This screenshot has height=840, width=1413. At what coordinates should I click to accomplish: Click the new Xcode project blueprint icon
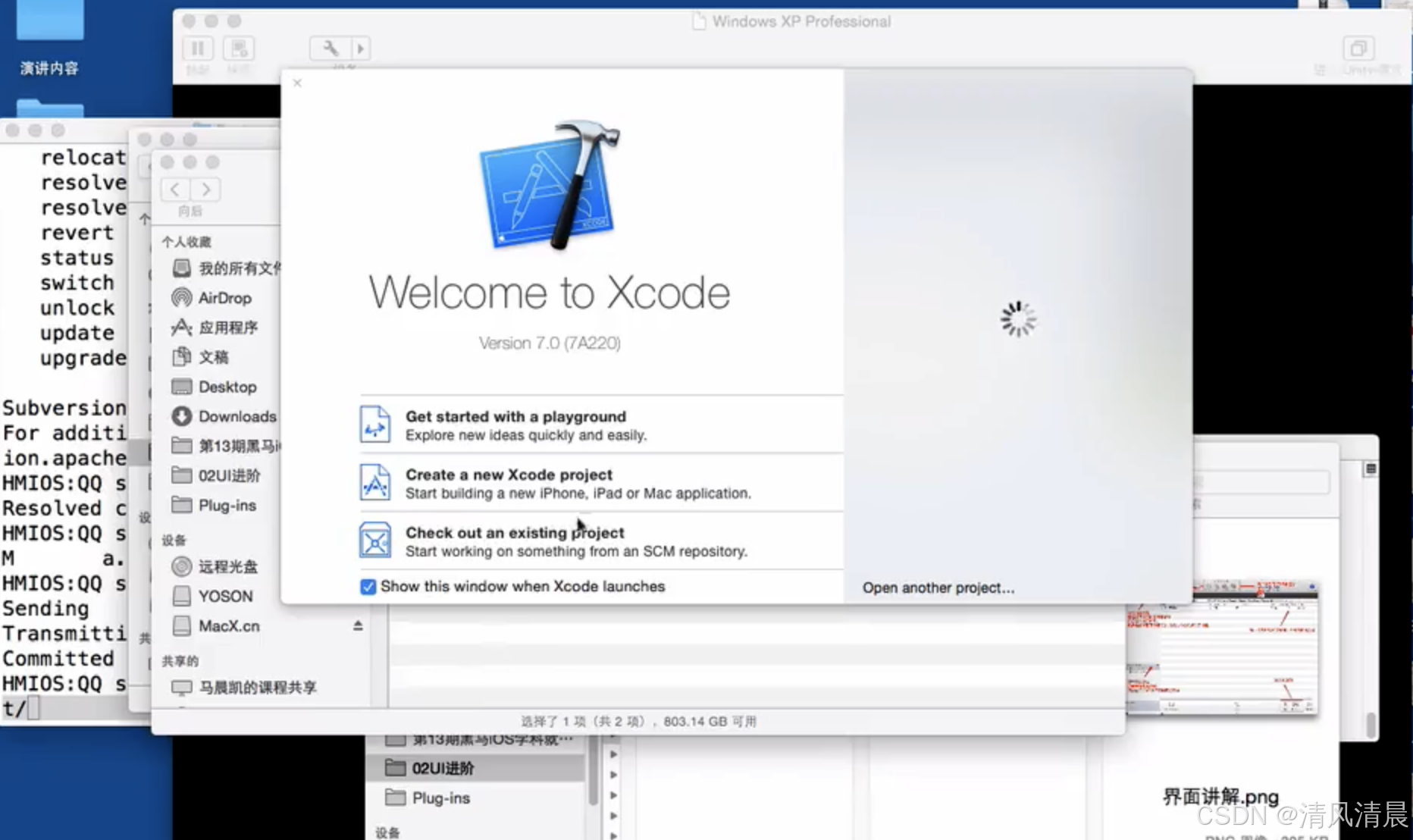point(375,483)
